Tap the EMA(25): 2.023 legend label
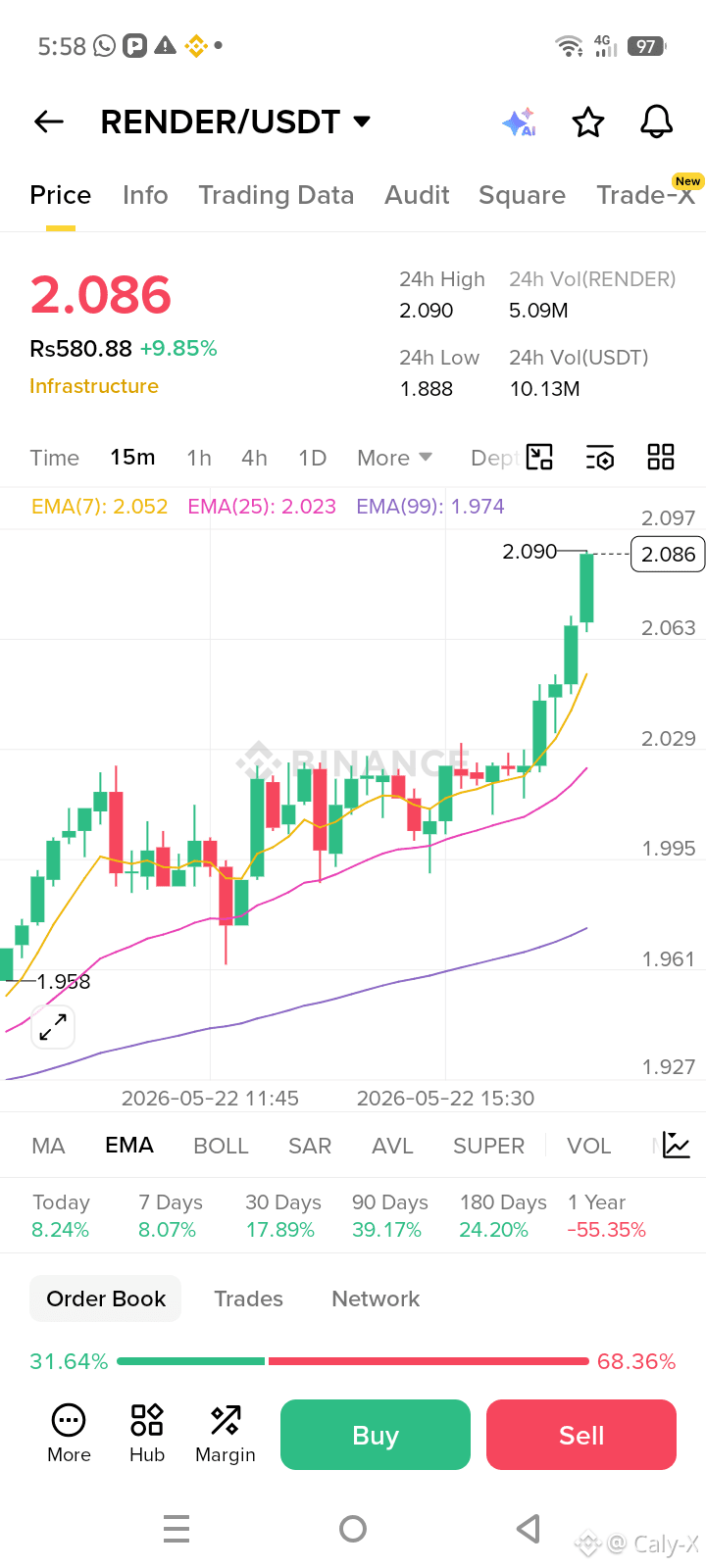Image resolution: width=706 pixels, height=1568 pixels. click(262, 507)
